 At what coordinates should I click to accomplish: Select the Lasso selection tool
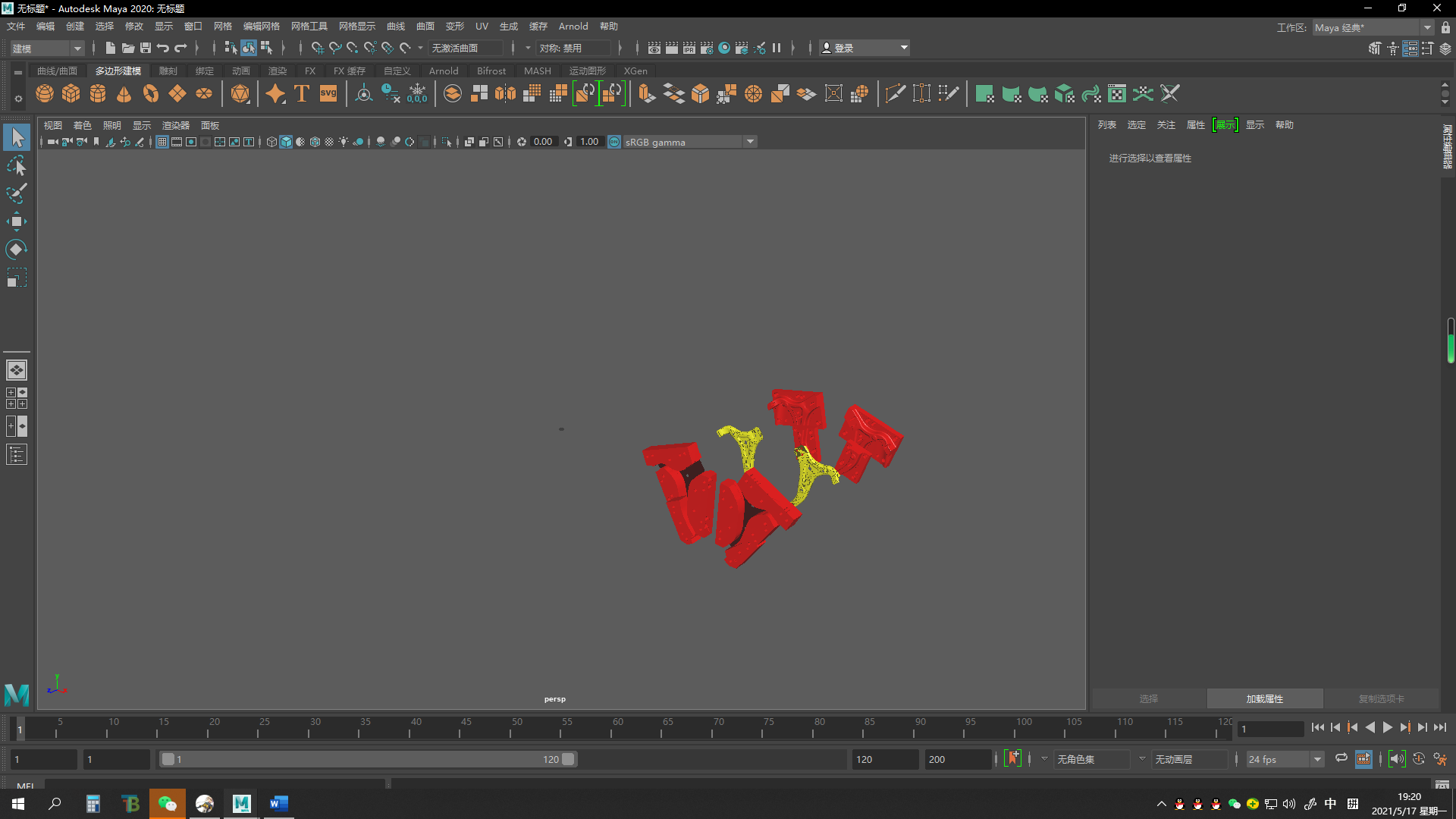click(x=16, y=166)
